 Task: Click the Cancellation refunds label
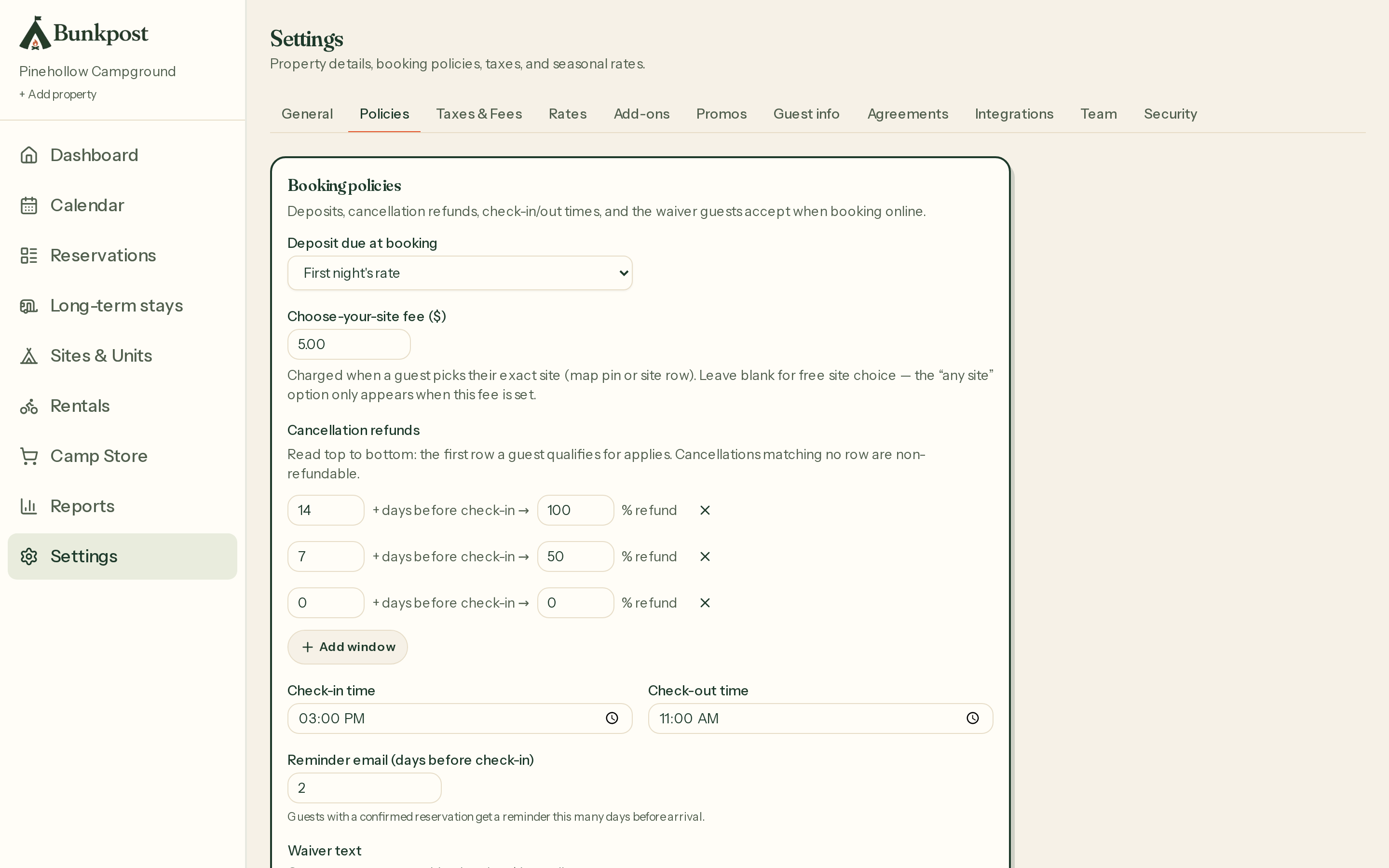[x=354, y=430]
